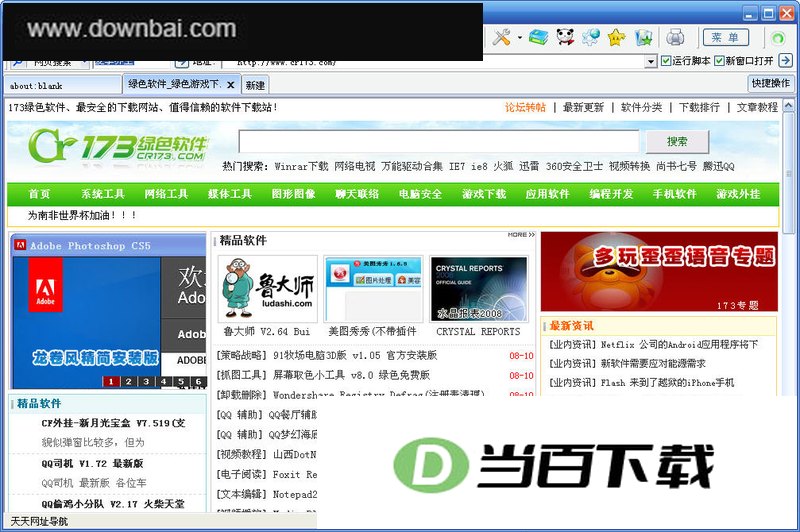800x532 pixels.
Task: Open the 游戏外挂 navigation item
Action: [x=738, y=194]
